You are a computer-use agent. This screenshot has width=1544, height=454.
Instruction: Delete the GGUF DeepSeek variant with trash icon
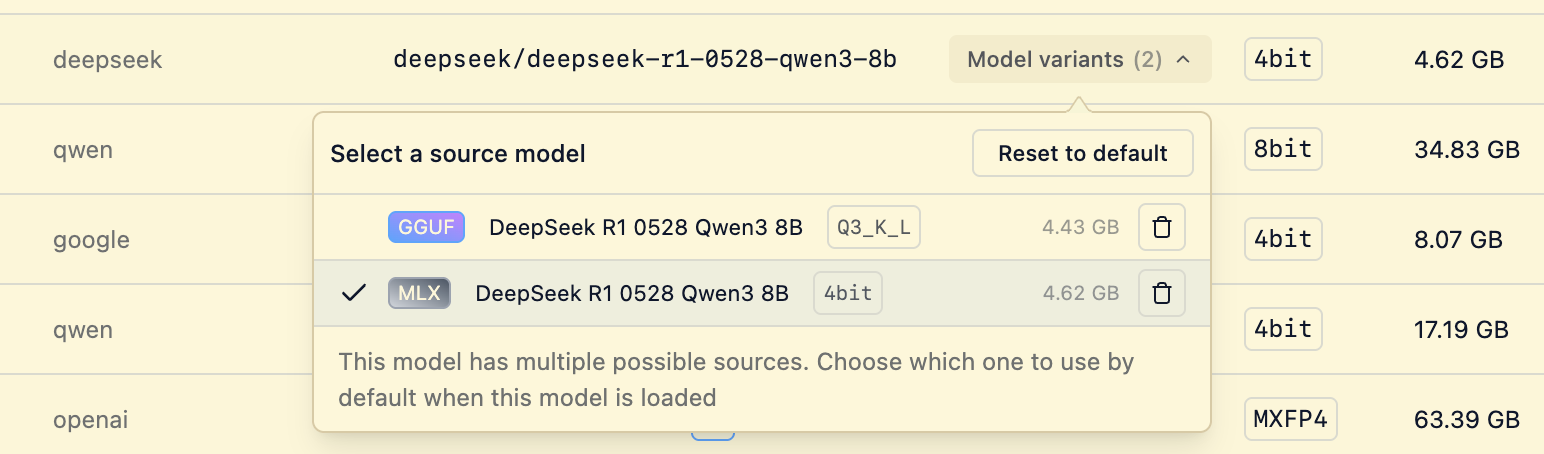click(1162, 228)
